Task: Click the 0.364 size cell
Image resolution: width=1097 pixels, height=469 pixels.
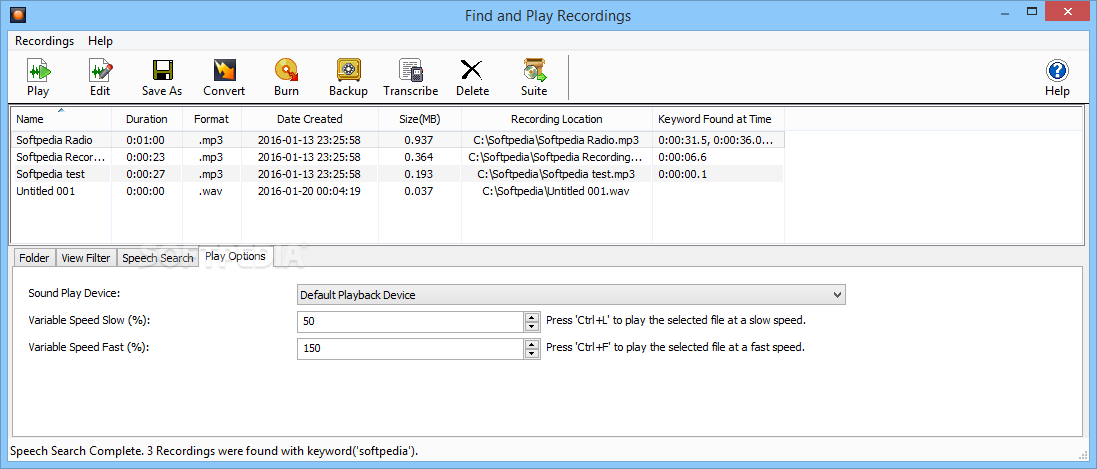Action: pos(418,157)
